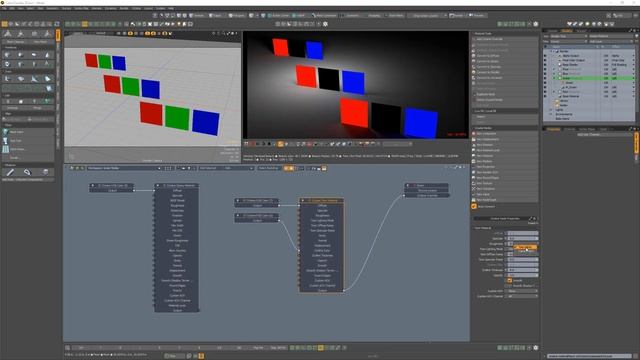This screenshot has width=640, height=360.
Task: Toggle visibility eye of Alpha Output row
Action: [x=545, y=56]
